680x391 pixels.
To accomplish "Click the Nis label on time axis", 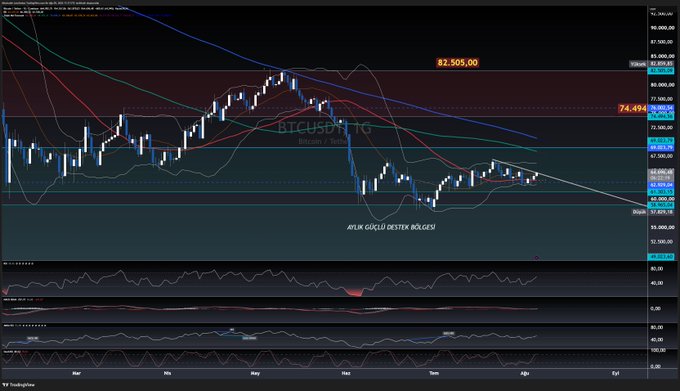I will [x=167, y=373].
